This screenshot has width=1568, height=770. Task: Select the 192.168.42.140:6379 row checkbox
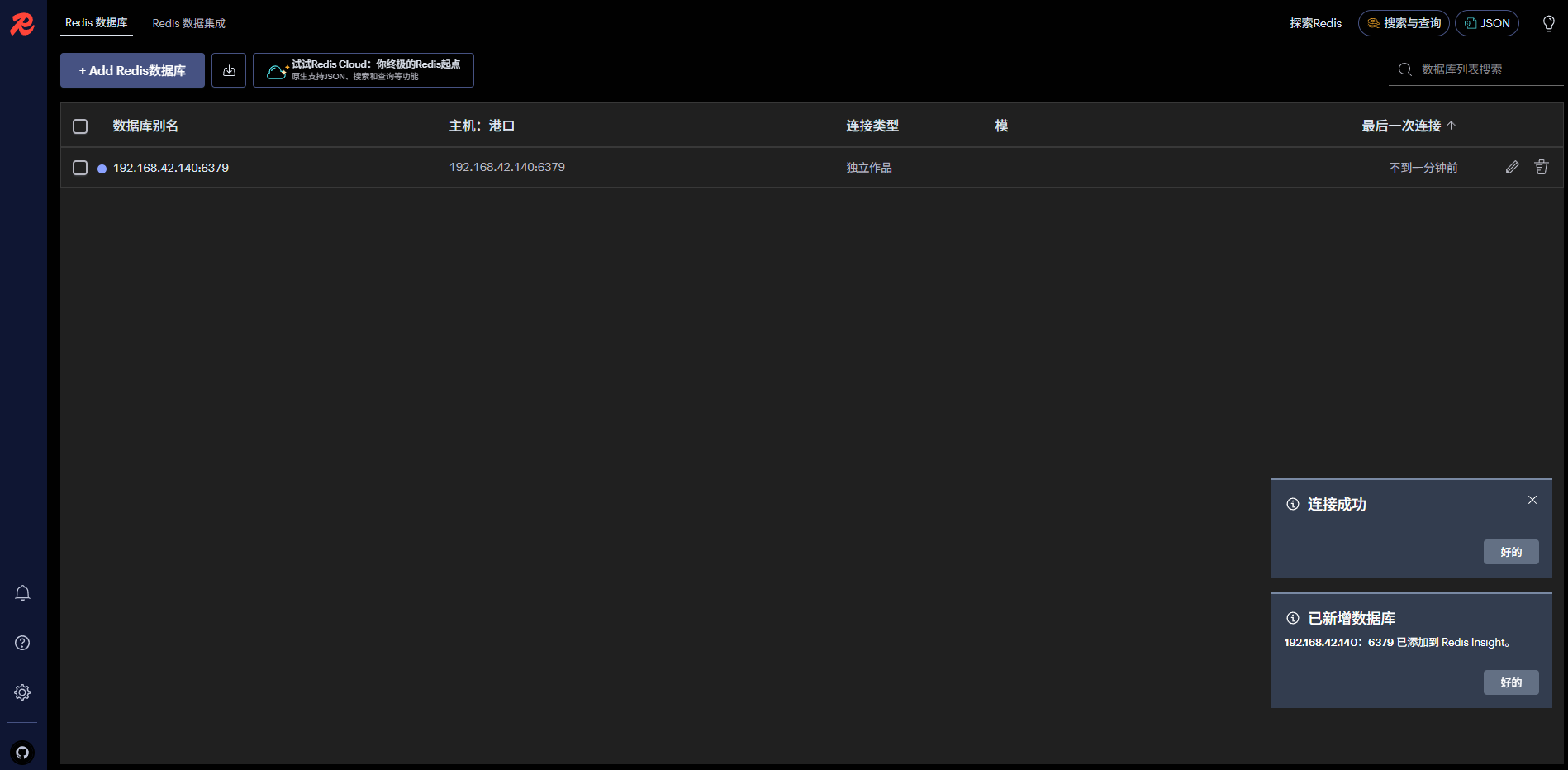[x=80, y=168]
